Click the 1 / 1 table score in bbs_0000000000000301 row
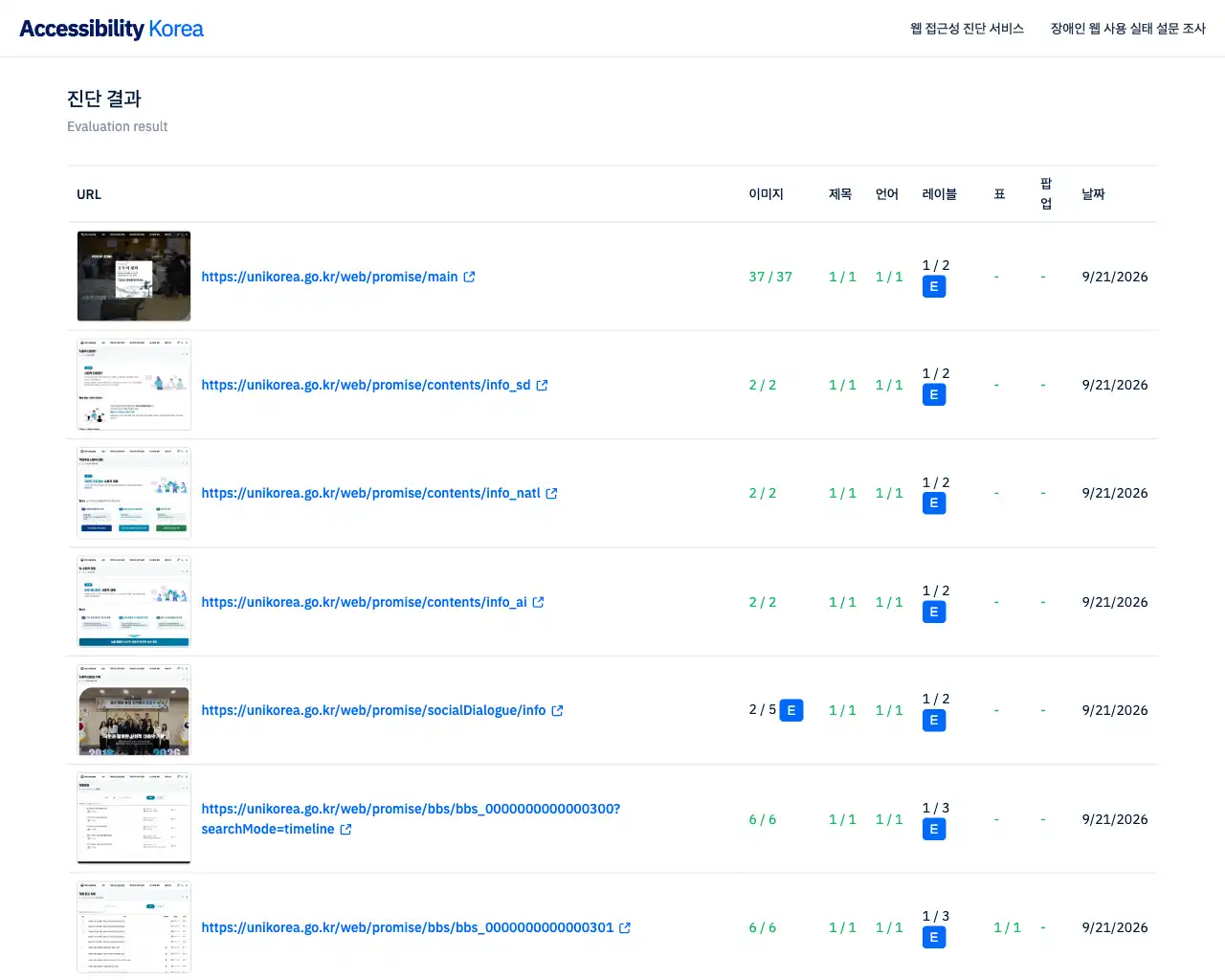 tap(1007, 927)
